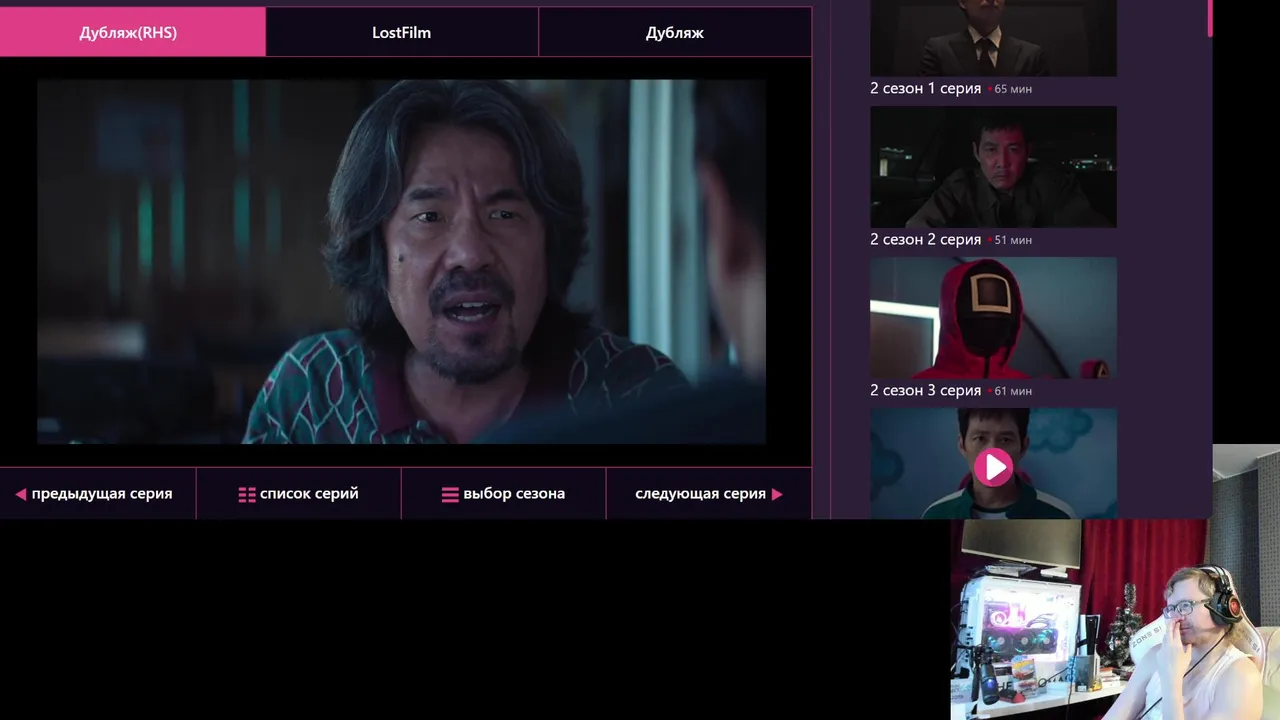This screenshot has height=720, width=1280.
Task: Choose the plain Дубляж tab
Action: [675, 32]
